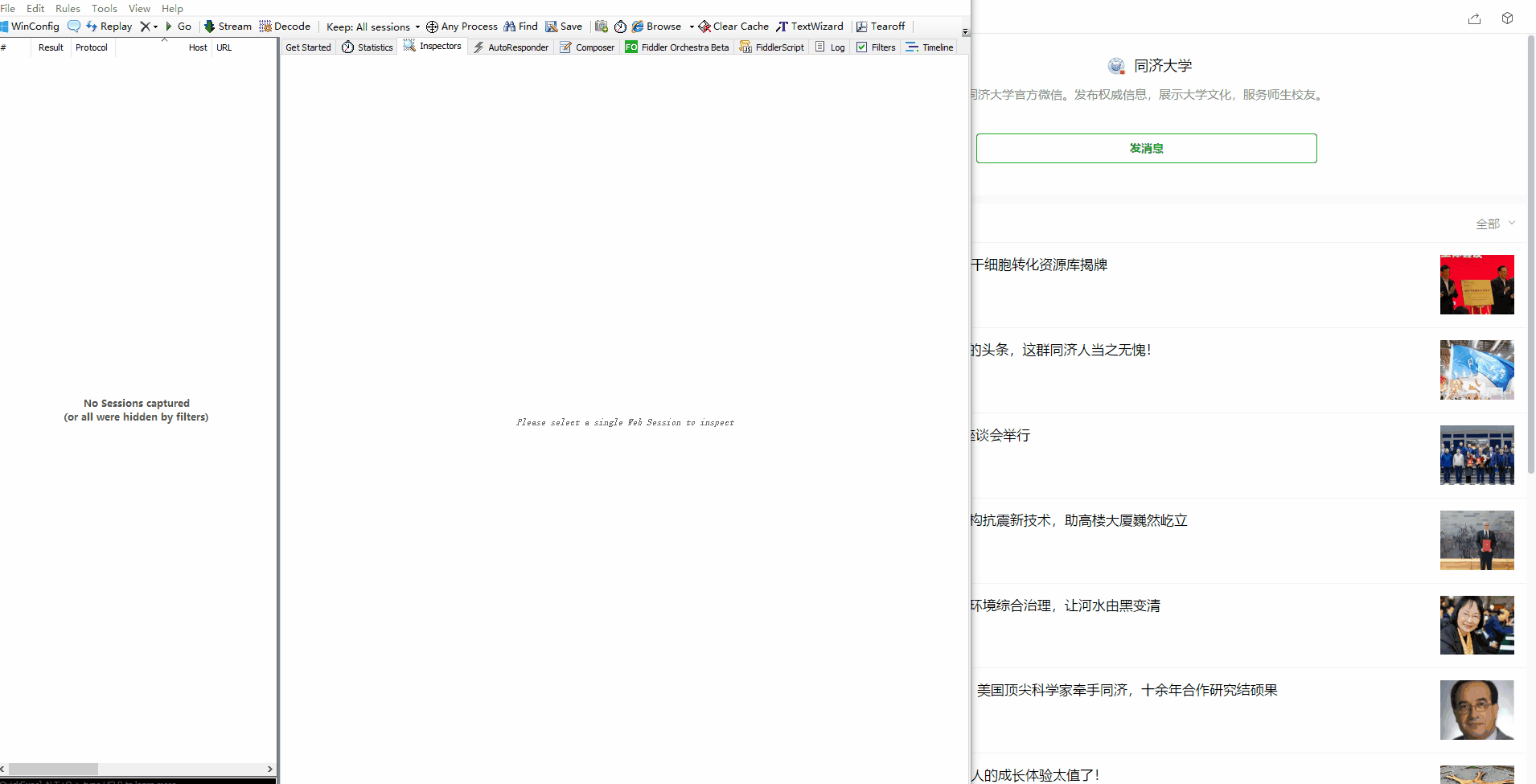Open the Help menu
Image resolution: width=1536 pixels, height=784 pixels.
tap(172, 8)
